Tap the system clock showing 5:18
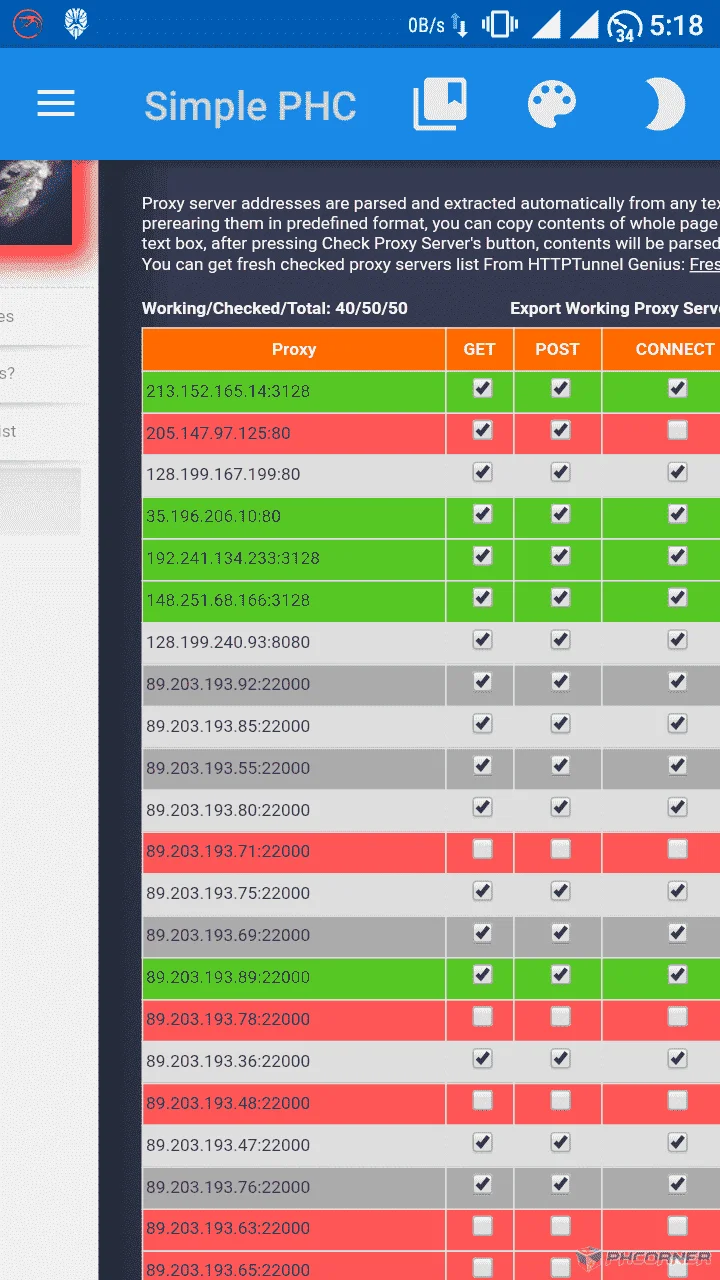 coord(677,25)
